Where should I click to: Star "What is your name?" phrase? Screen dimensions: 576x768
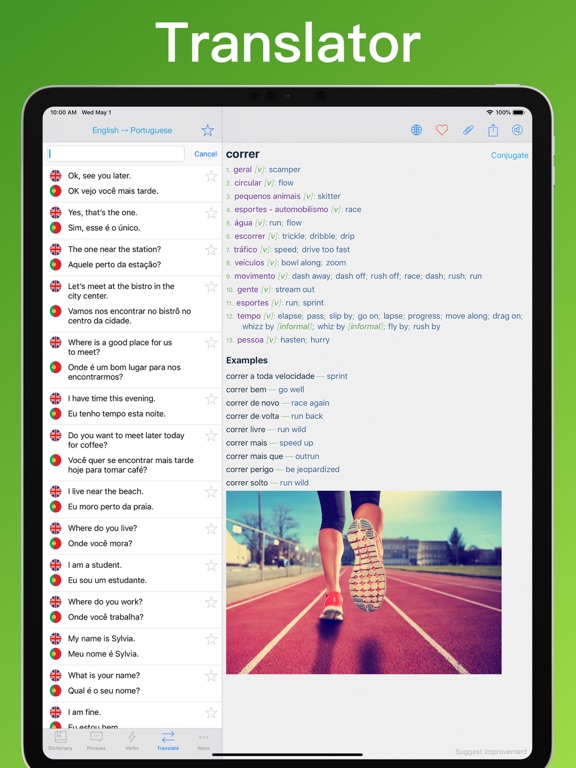(x=211, y=676)
